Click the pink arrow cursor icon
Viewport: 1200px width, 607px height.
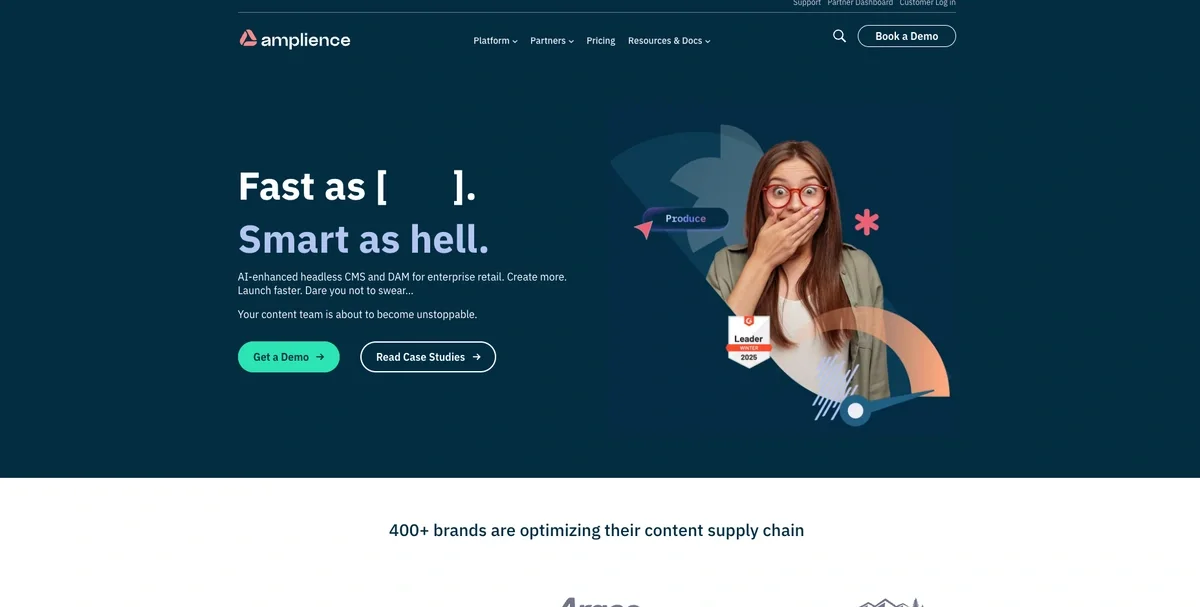tap(644, 230)
